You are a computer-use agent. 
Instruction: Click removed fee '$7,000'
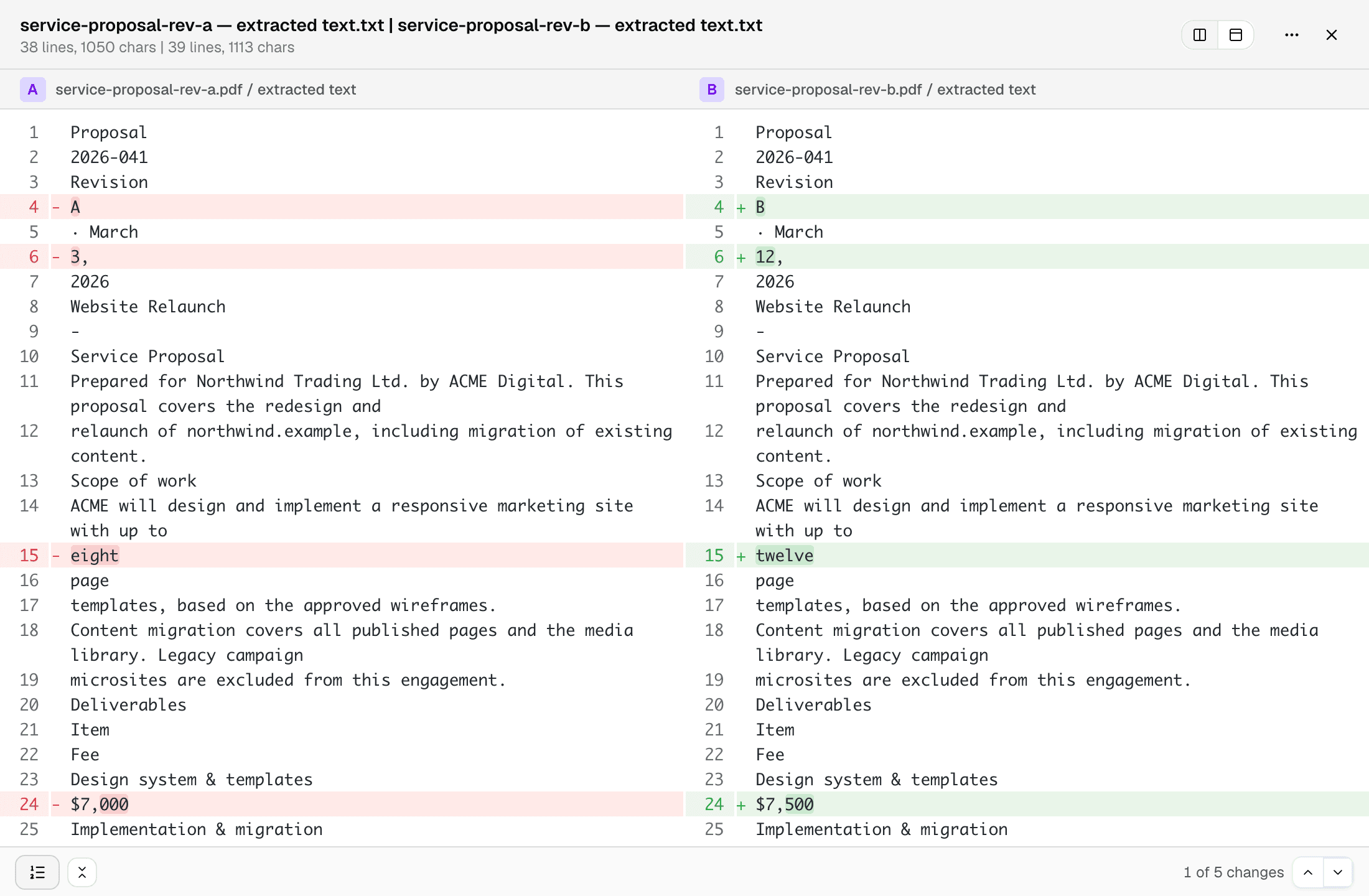(x=100, y=804)
